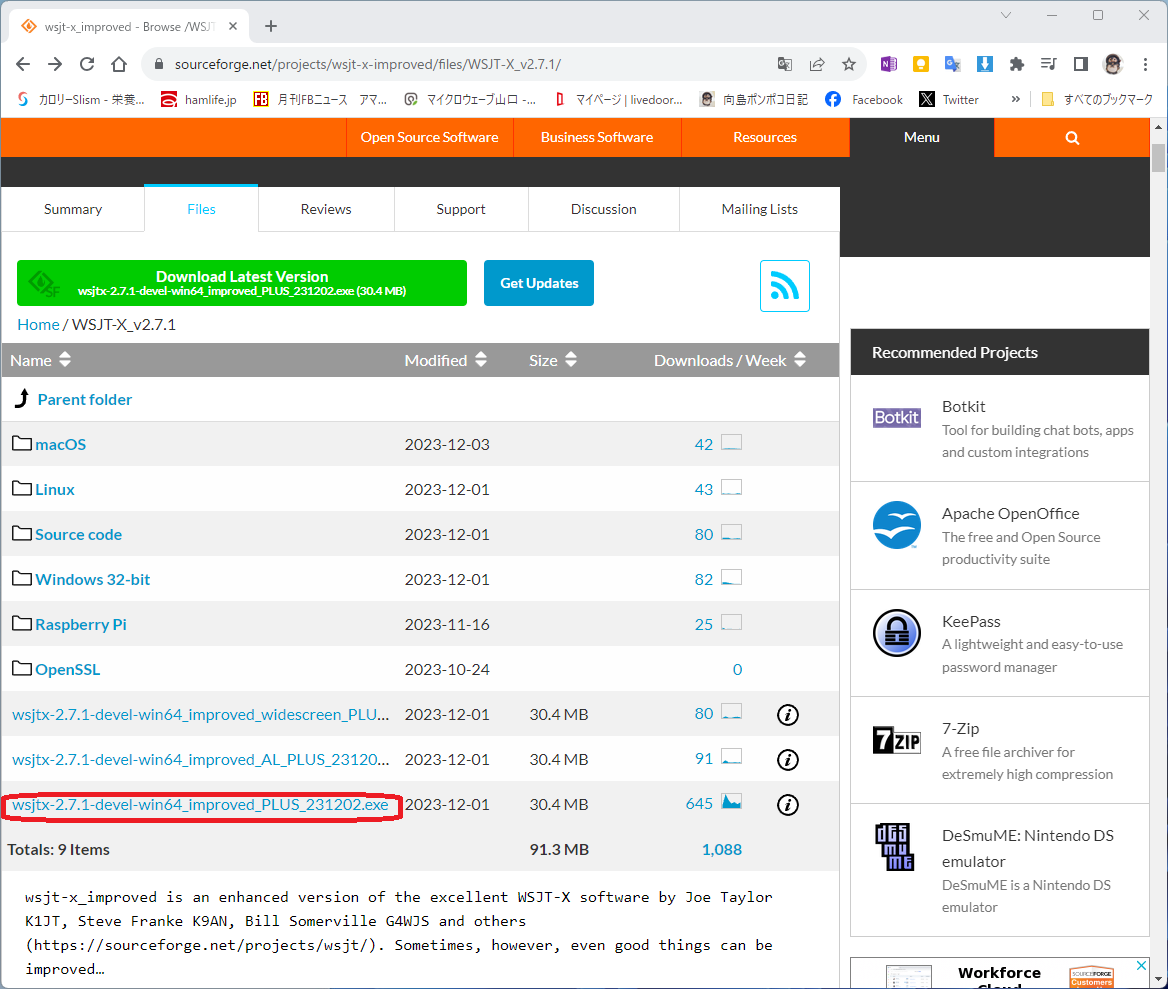This screenshot has height=989, width=1168.
Task: Open the Open Source Software menu
Action: coord(430,138)
